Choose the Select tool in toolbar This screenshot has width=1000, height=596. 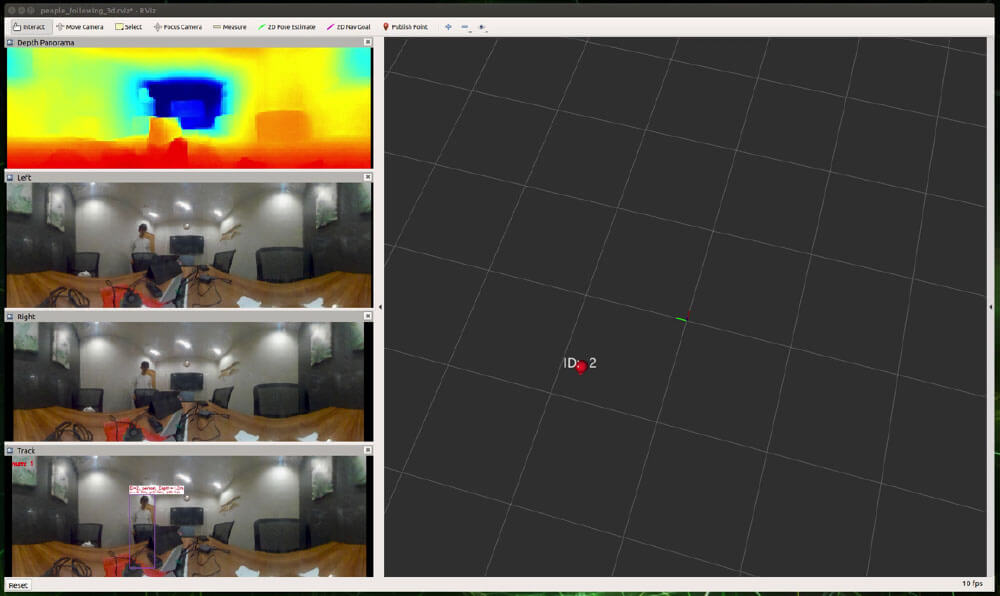point(127,27)
